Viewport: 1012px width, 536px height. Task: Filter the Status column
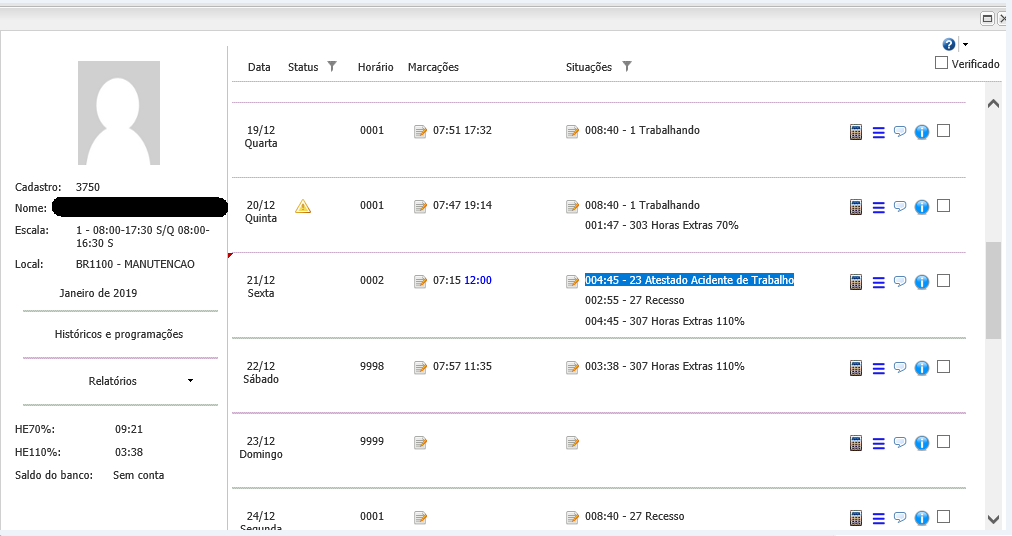[332, 66]
